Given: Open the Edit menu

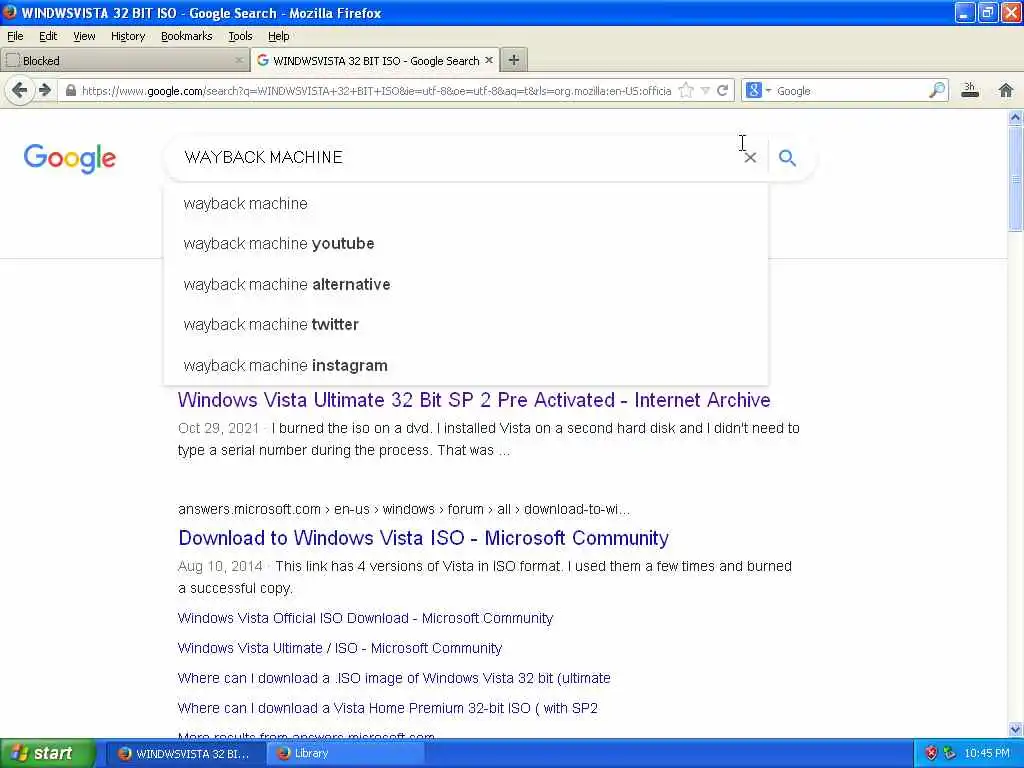Looking at the screenshot, I should (48, 36).
